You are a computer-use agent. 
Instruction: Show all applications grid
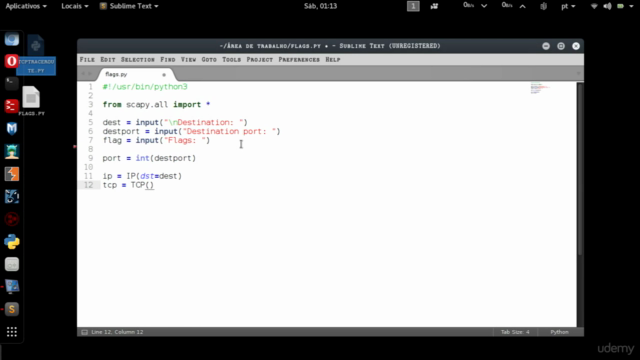[x=11, y=332]
